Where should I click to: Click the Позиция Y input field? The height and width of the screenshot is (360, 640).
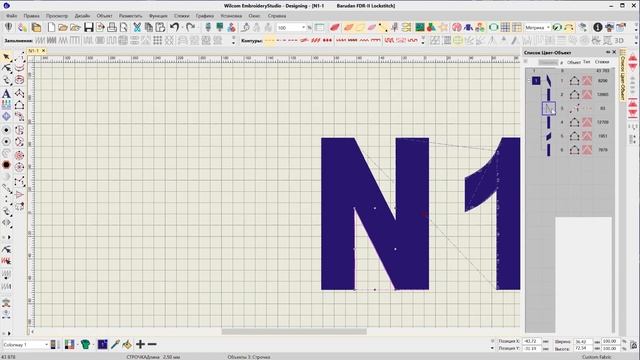(x=531, y=349)
